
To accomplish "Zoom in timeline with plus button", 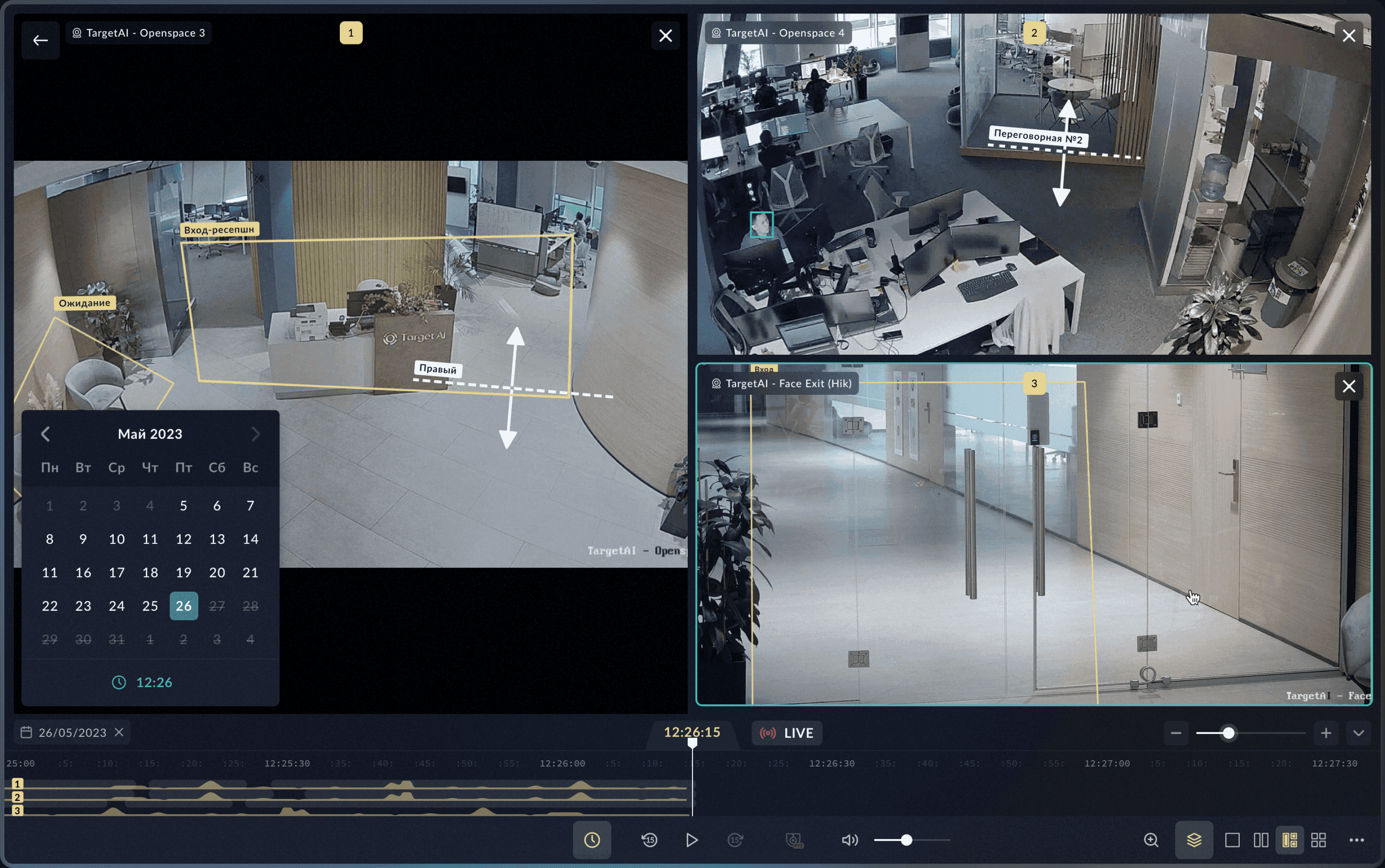I will pyautogui.click(x=1326, y=733).
